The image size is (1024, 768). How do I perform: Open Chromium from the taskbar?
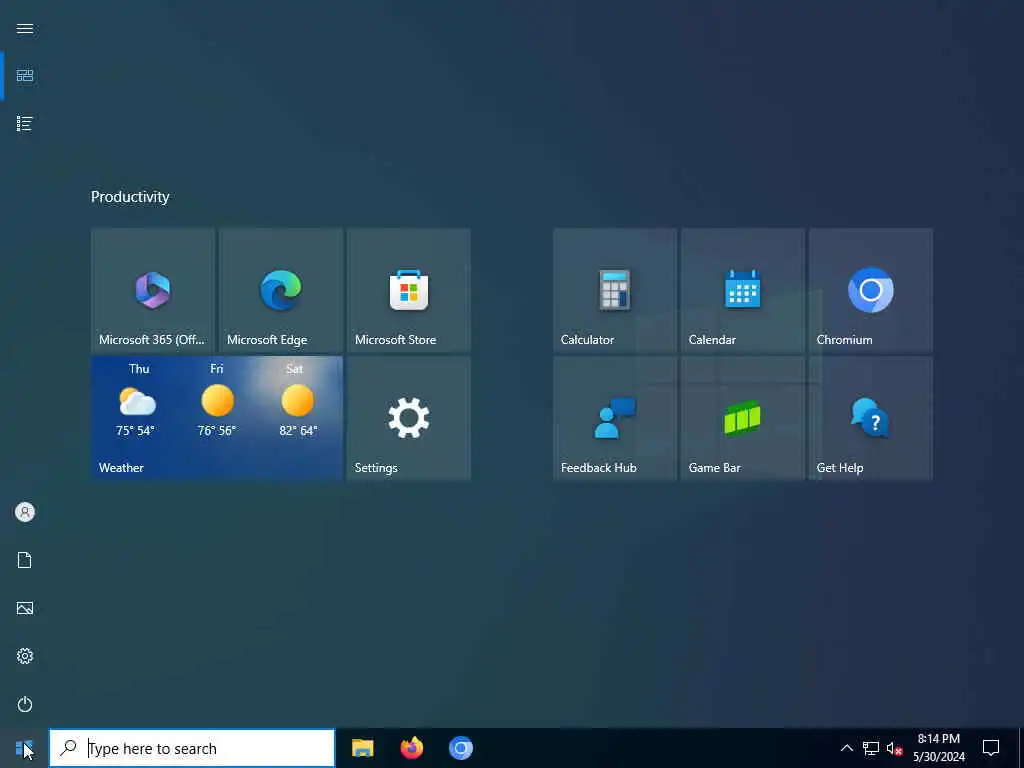(460, 748)
